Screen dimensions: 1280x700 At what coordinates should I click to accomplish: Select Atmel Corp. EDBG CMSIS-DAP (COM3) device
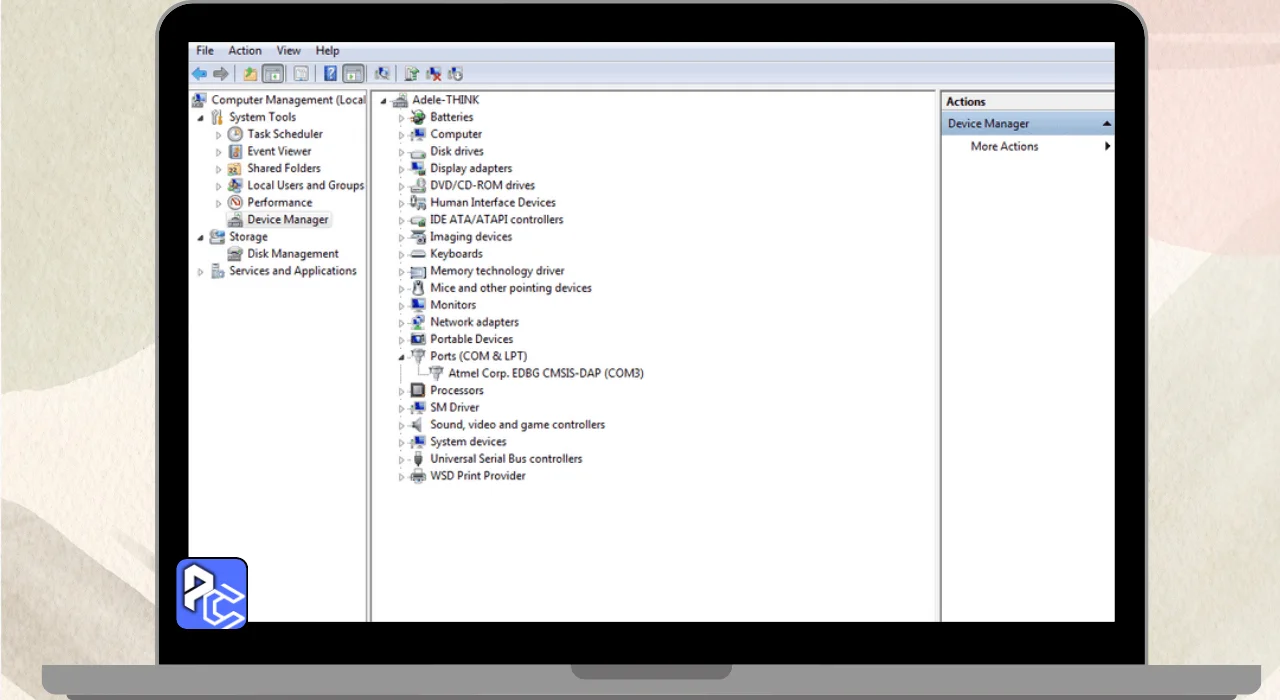545,374
